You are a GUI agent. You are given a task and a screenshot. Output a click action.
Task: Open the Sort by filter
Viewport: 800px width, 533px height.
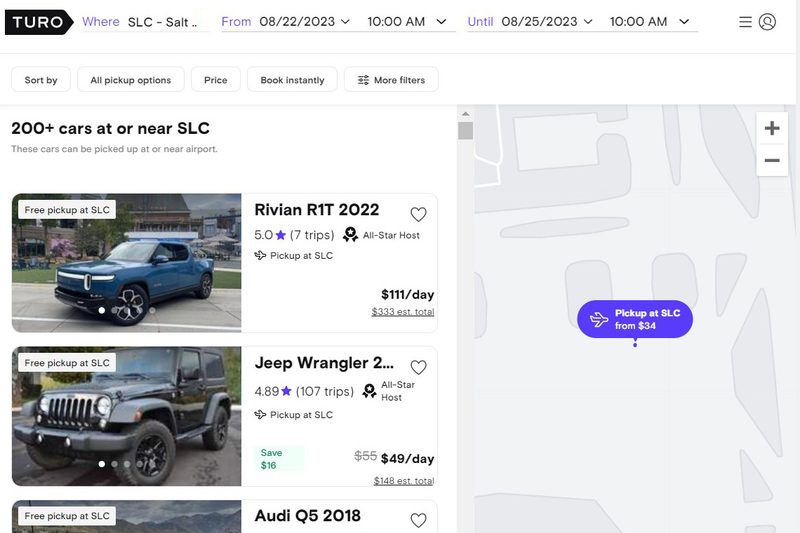coord(41,80)
